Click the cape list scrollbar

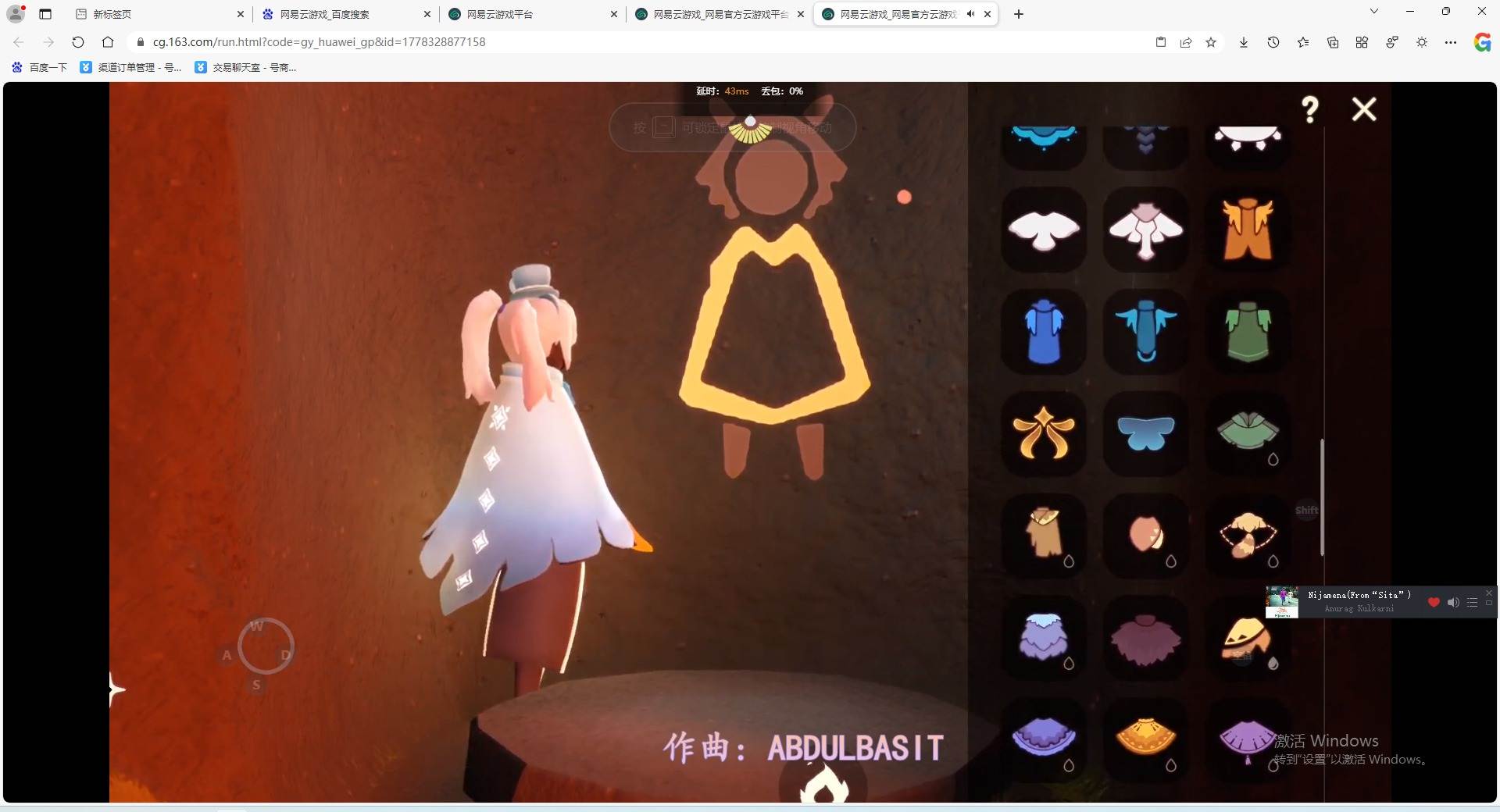coord(1322,497)
